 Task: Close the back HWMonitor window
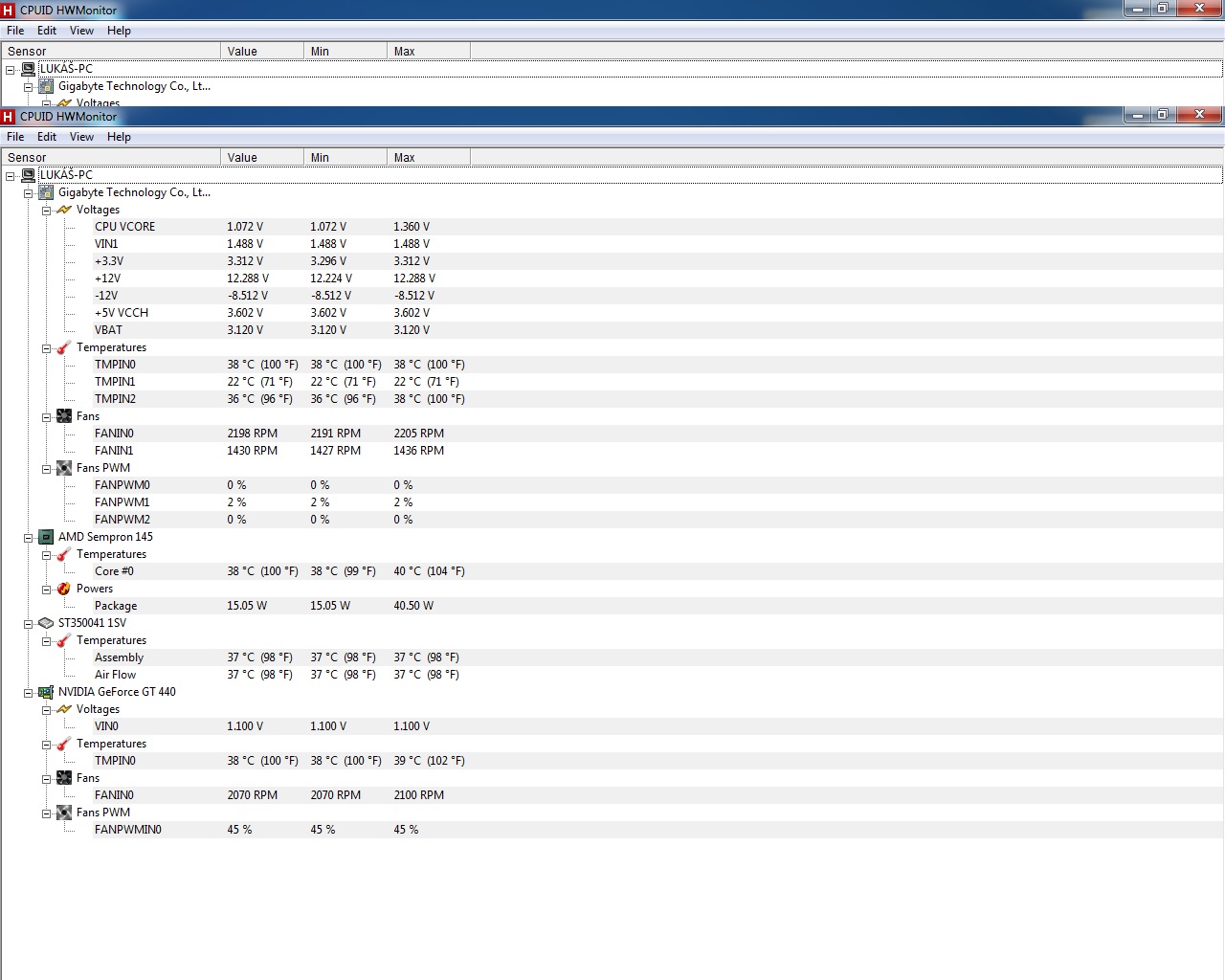click(1200, 8)
